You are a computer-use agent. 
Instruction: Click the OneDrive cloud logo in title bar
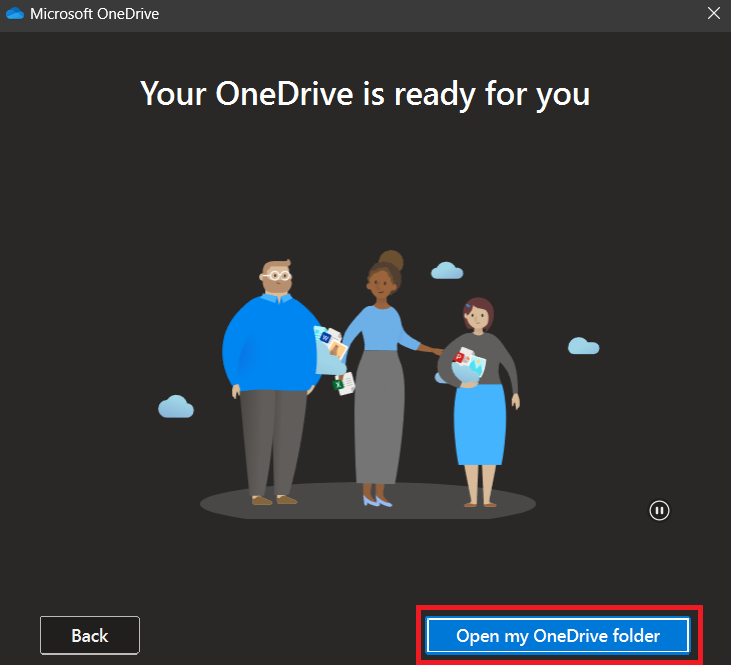pos(14,14)
